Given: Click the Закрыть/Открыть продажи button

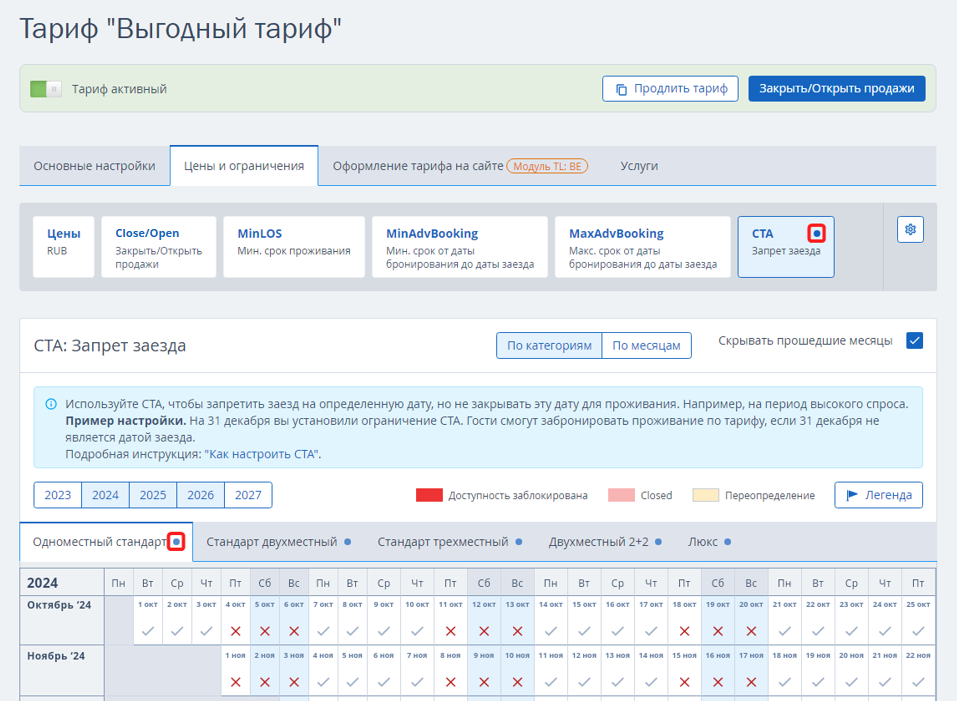Looking at the screenshot, I should point(836,88).
